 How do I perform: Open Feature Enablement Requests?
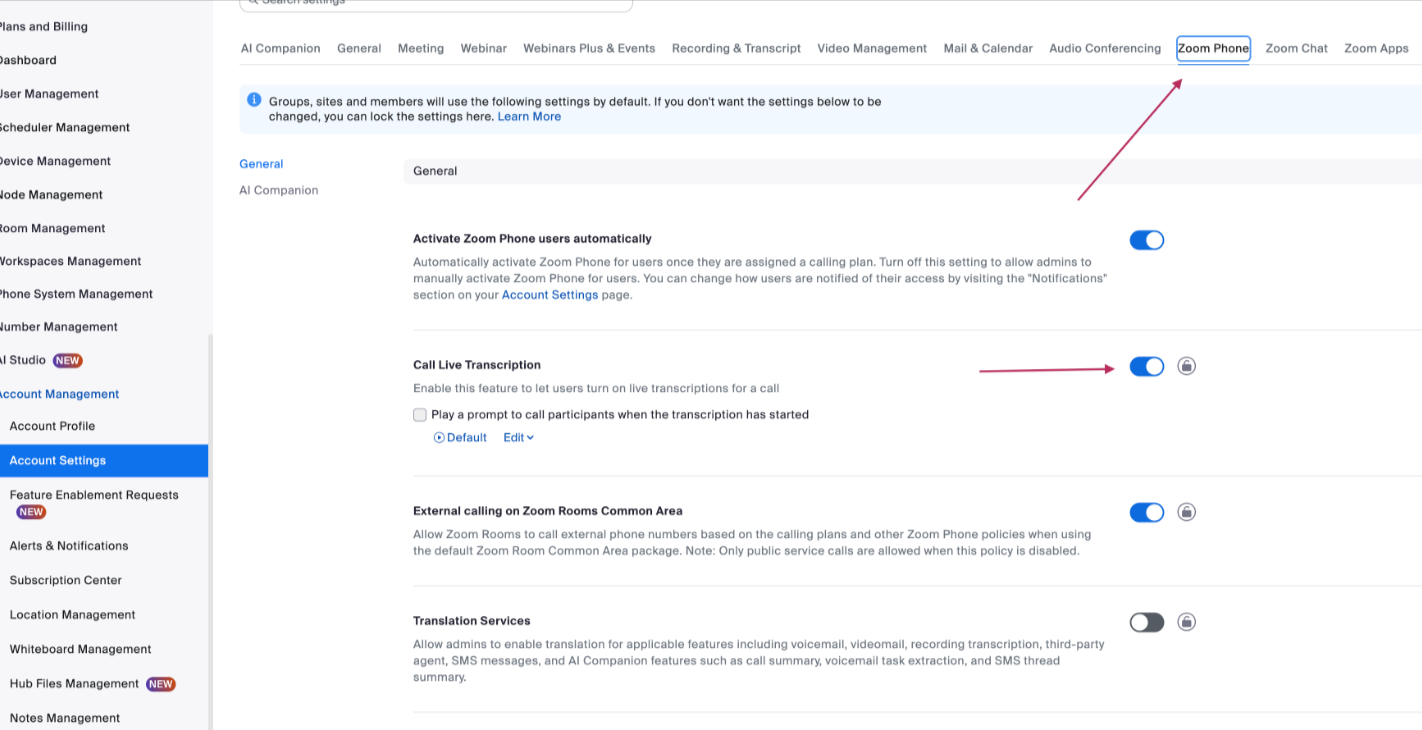(x=94, y=495)
